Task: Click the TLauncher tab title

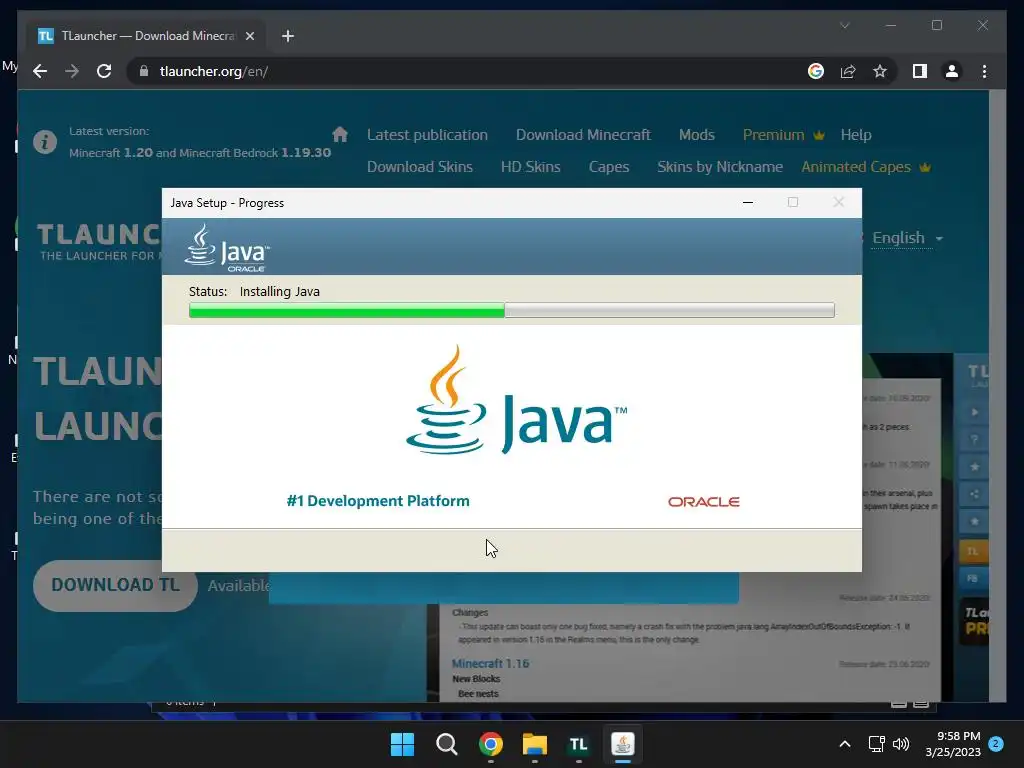Action: pyautogui.click(x=148, y=36)
